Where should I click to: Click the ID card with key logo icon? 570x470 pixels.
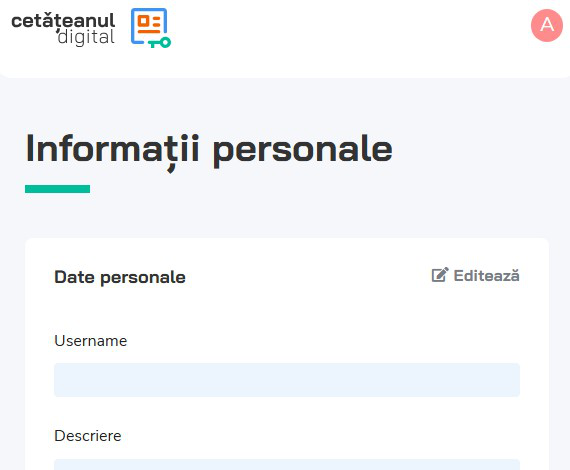(151, 28)
